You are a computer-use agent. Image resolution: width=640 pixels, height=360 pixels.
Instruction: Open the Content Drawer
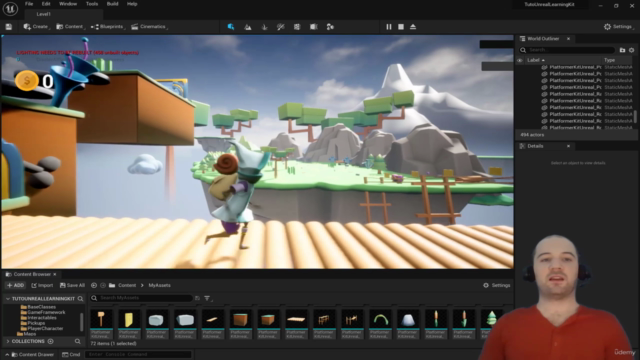(32, 354)
